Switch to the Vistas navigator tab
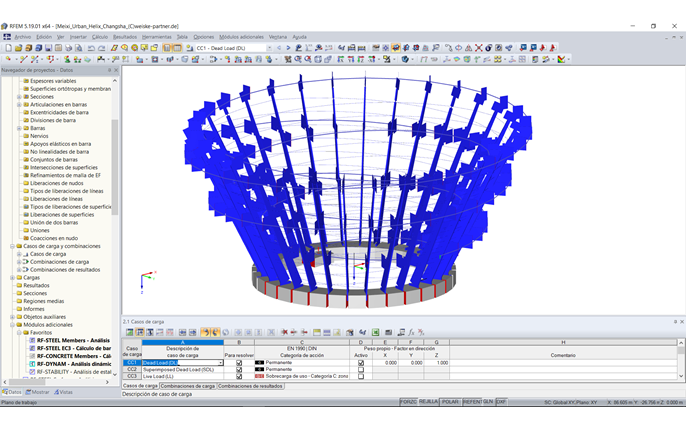Image resolution: width=686 pixels, height=429 pixels. click(x=63, y=392)
